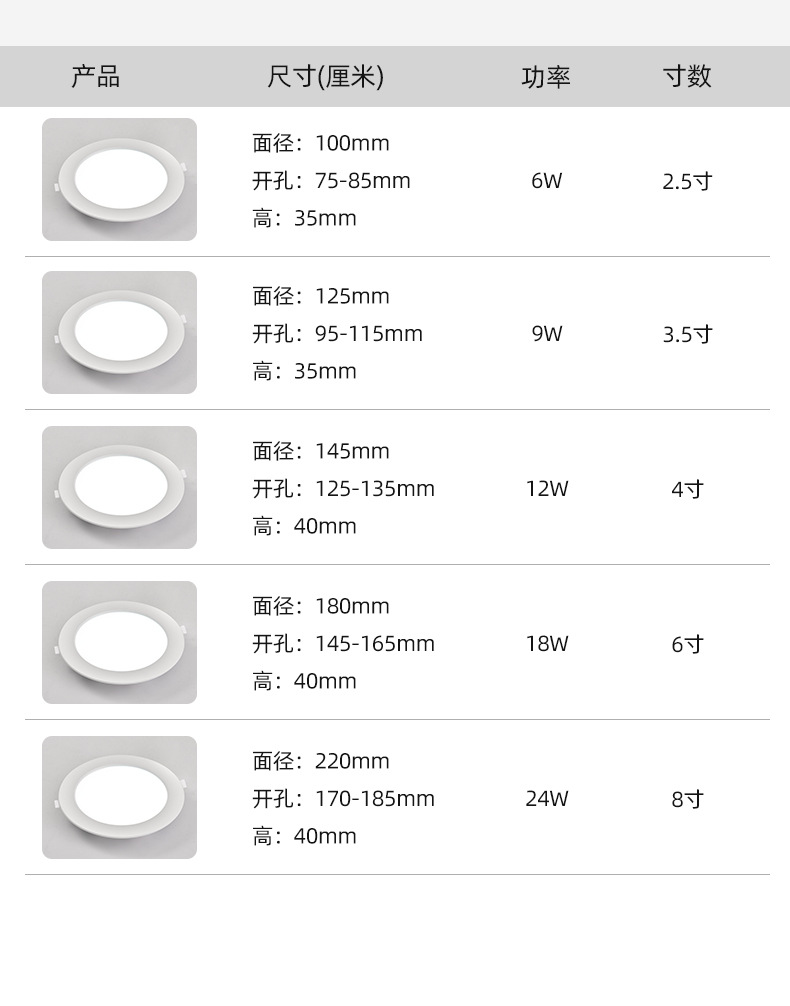Click the 6W power value
790x1006 pixels.
pyautogui.click(x=547, y=181)
